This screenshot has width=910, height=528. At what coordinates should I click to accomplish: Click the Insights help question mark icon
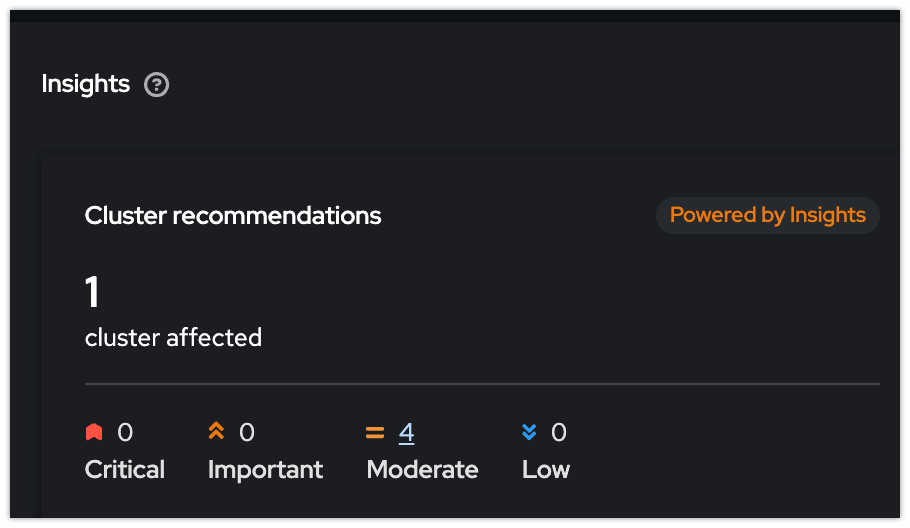tap(156, 85)
